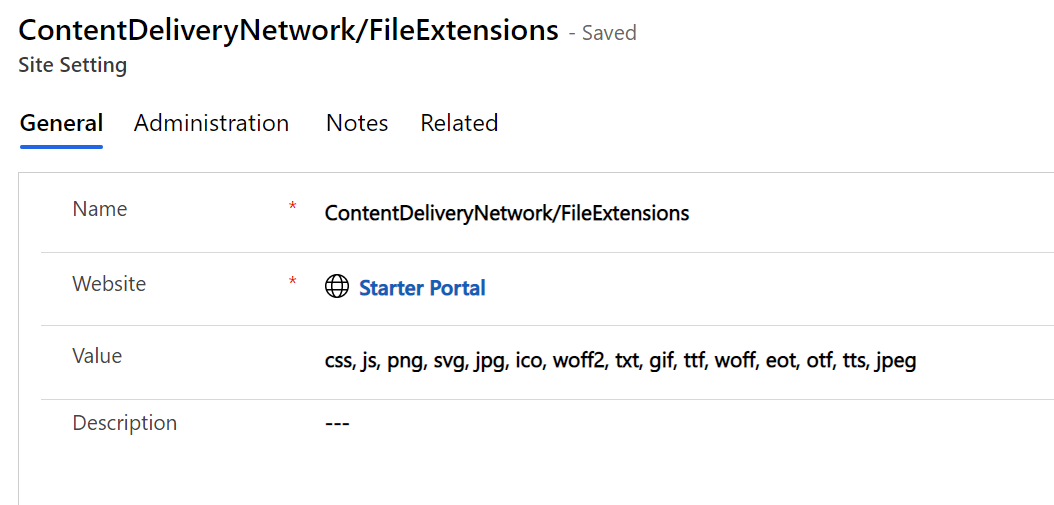The height and width of the screenshot is (505, 1054).
Task: Open the Starter Portal website link
Action: [422, 288]
